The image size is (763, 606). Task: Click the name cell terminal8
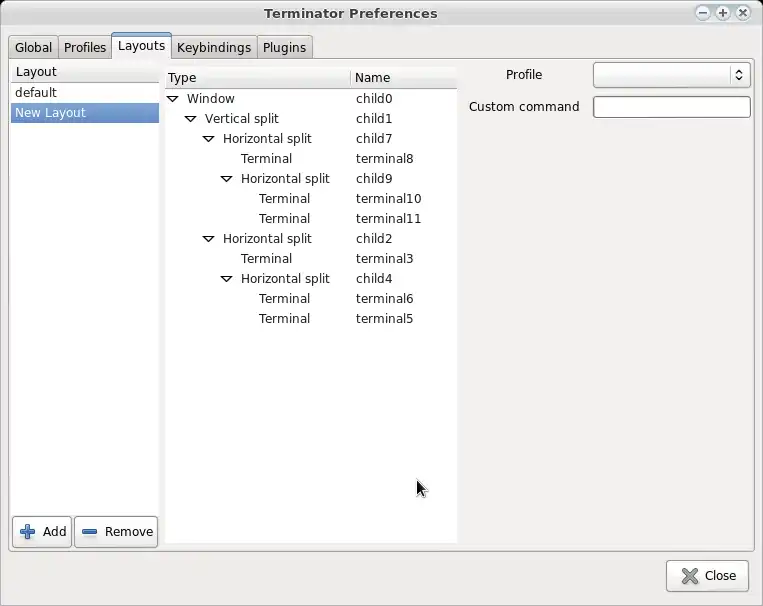[x=384, y=159]
